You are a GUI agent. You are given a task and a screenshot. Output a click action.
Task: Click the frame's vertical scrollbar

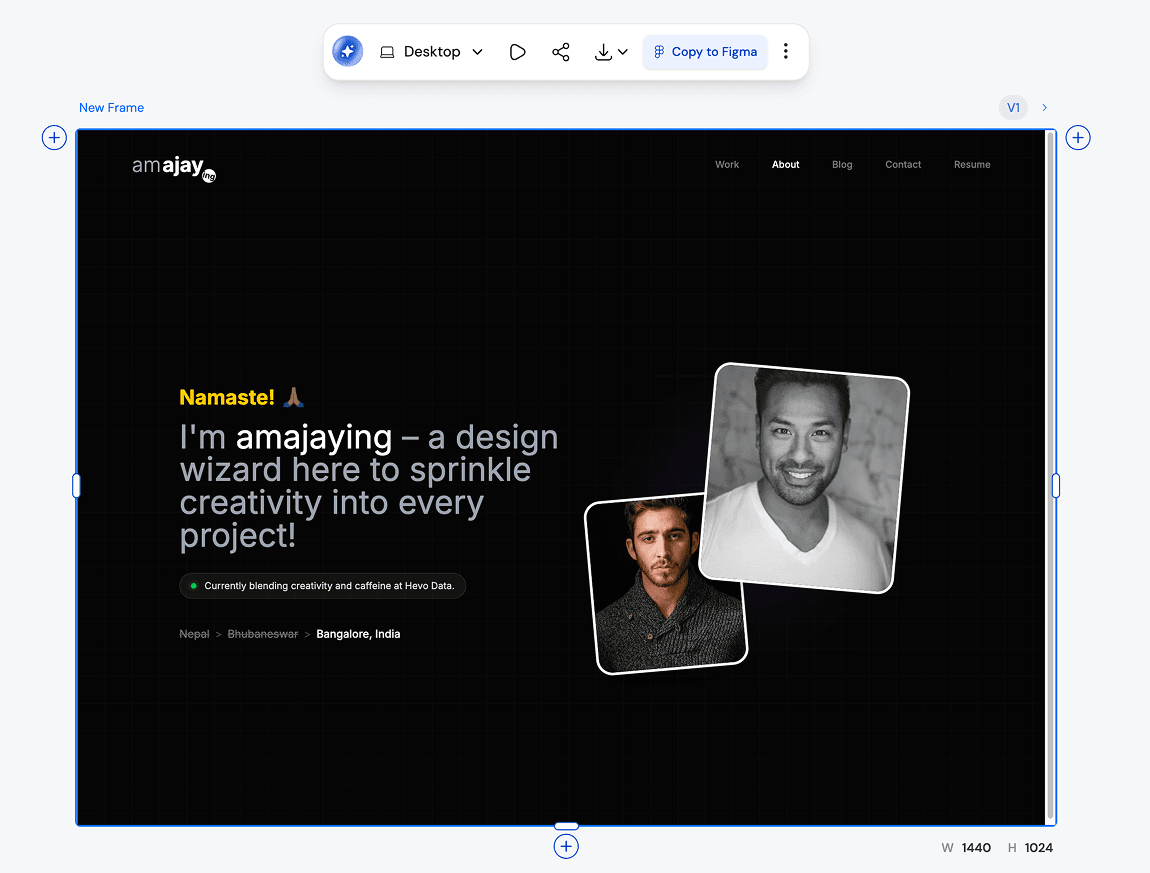point(1049,470)
